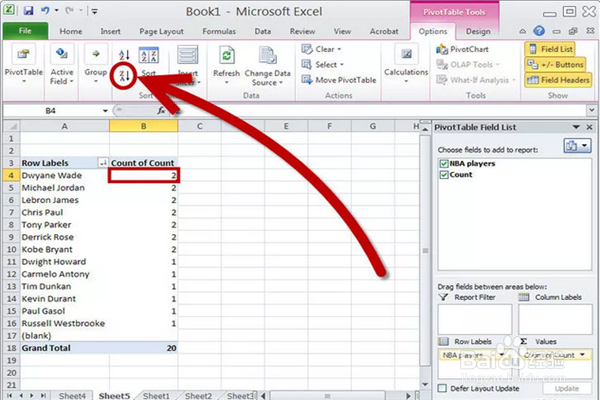Switch to Sheet4 tab

click(72, 396)
